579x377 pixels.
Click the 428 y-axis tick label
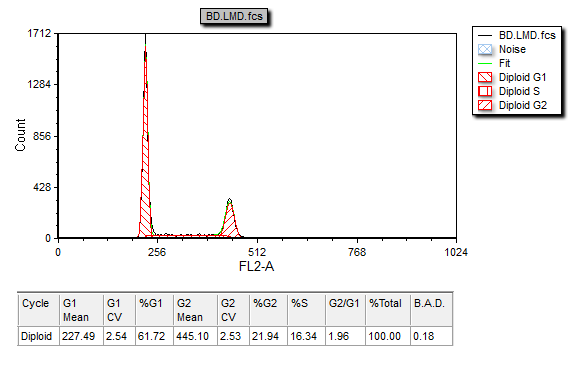click(42, 187)
